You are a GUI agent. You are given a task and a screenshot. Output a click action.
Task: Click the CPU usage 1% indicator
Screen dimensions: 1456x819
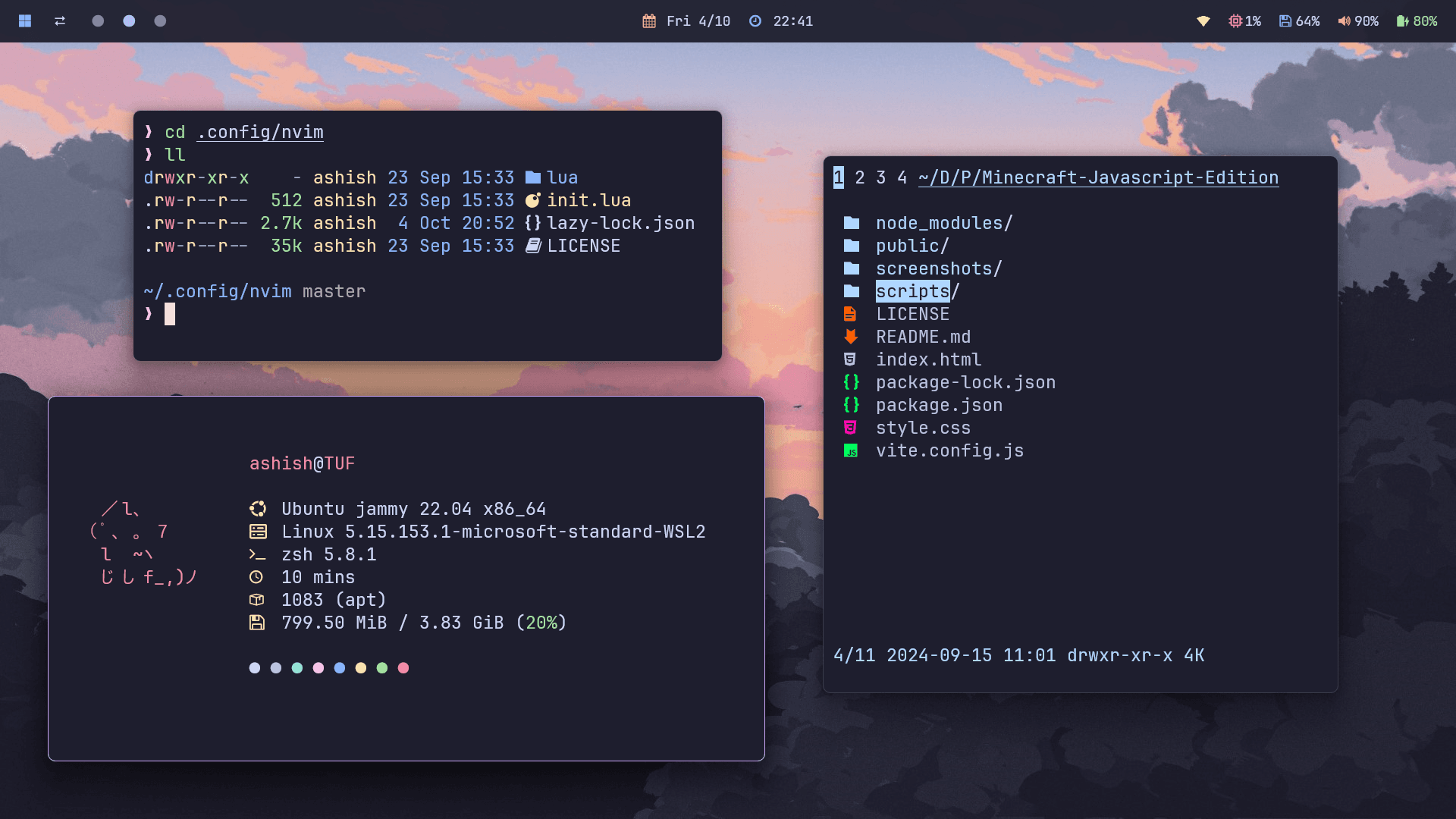tap(1244, 21)
